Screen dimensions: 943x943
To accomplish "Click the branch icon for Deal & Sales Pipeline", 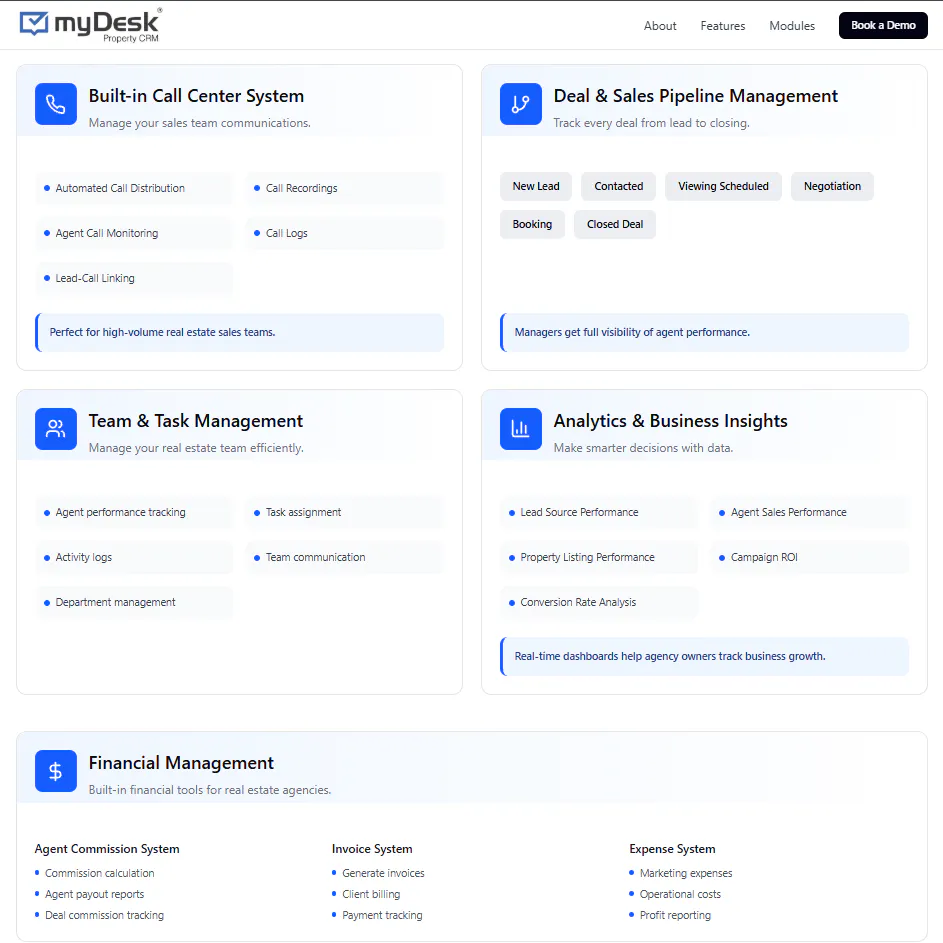I will (521, 104).
